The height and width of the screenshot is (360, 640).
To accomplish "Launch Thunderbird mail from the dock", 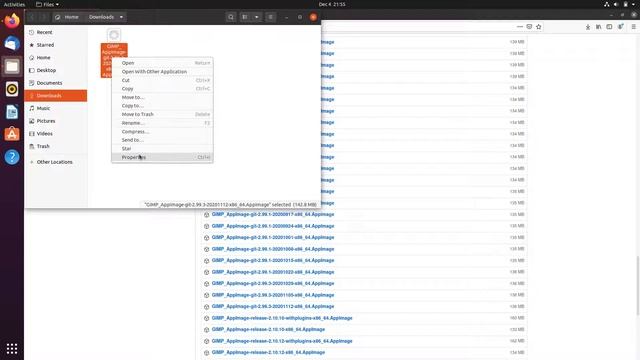I will (x=12, y=43).
